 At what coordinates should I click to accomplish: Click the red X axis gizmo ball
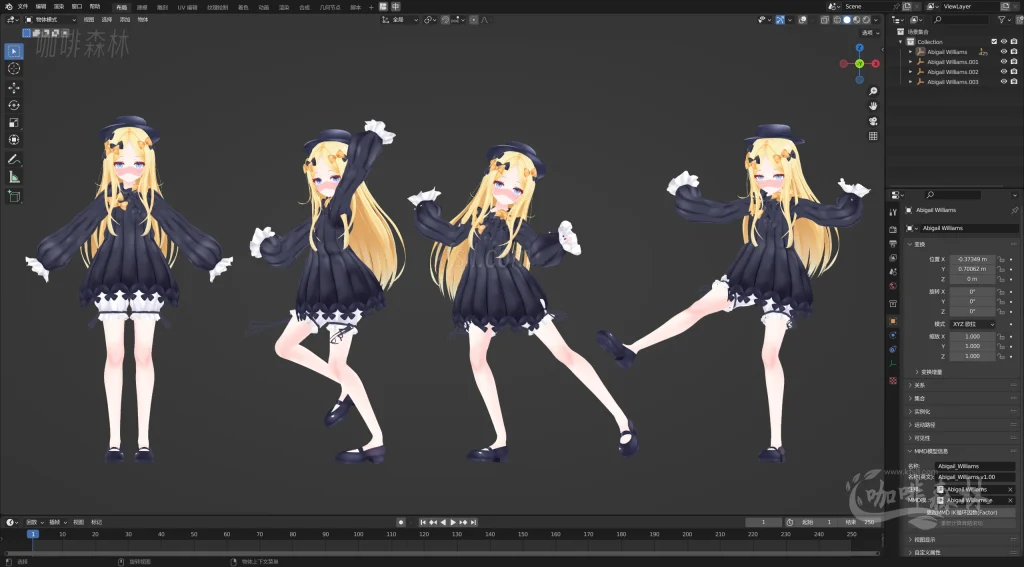coord(875,63)
